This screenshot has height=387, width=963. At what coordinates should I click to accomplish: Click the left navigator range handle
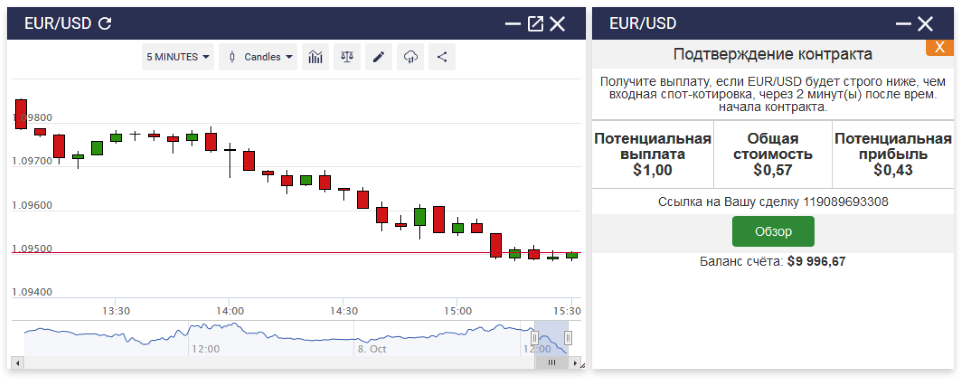(534, 338)
